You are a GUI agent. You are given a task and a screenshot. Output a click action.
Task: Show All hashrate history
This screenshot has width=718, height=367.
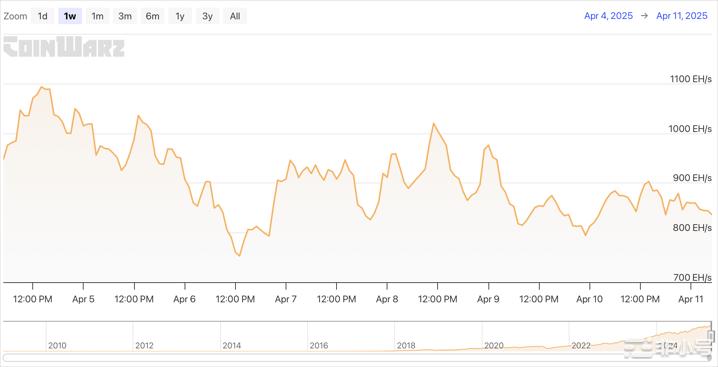pyautogui.click(x=235, y=16)
